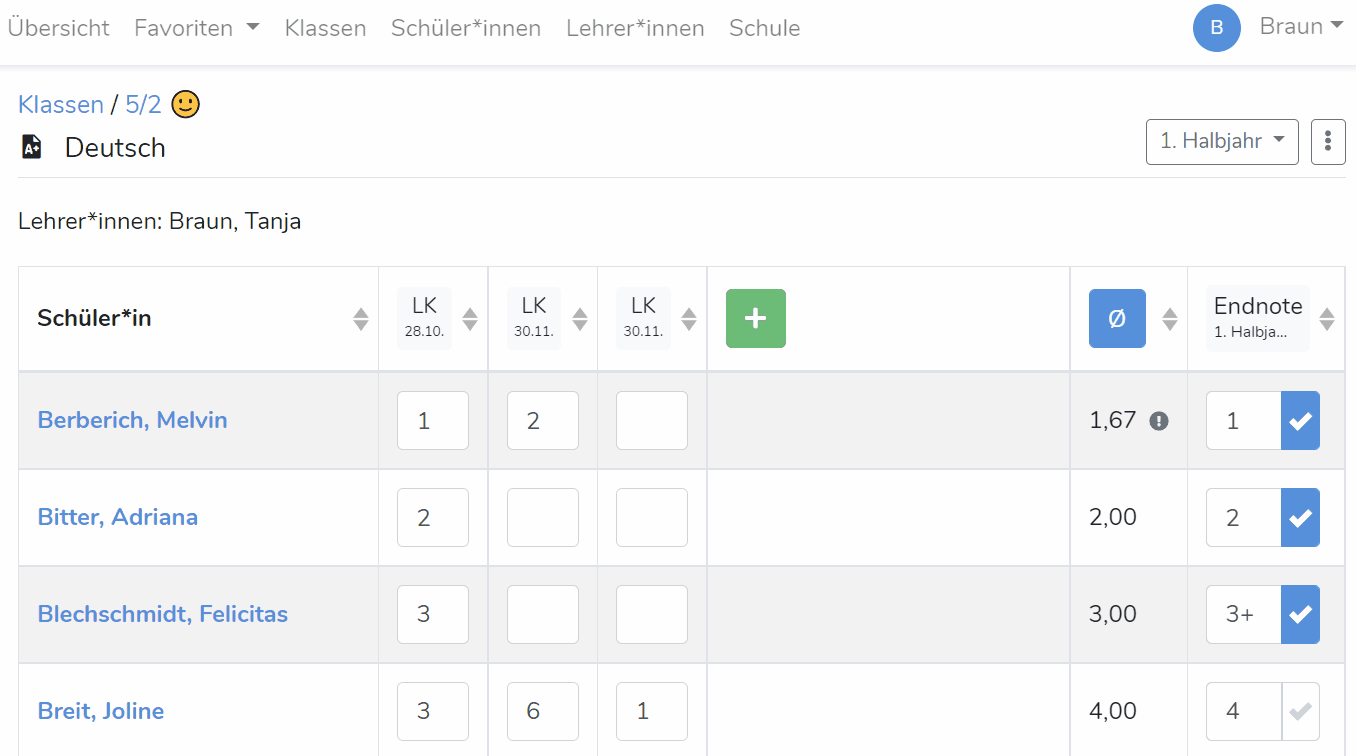Sort by the Schüler*in column arrows
The height and width of the screenshot is (756, 1356).
pyautogui.click(x=361, y=319)
